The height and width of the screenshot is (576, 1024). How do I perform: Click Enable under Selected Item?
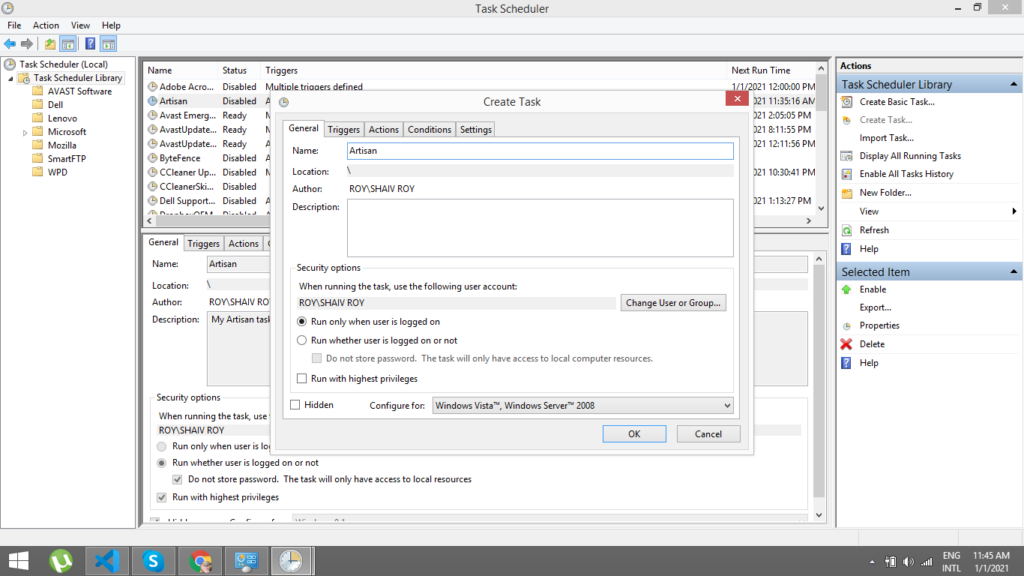(x=872, y=289)
